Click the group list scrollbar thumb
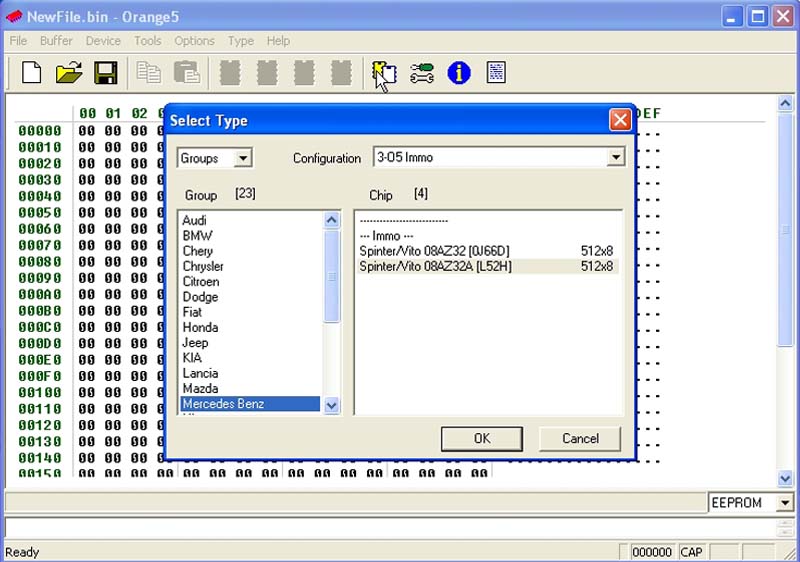The image size is (800, 562). (332, 276)
